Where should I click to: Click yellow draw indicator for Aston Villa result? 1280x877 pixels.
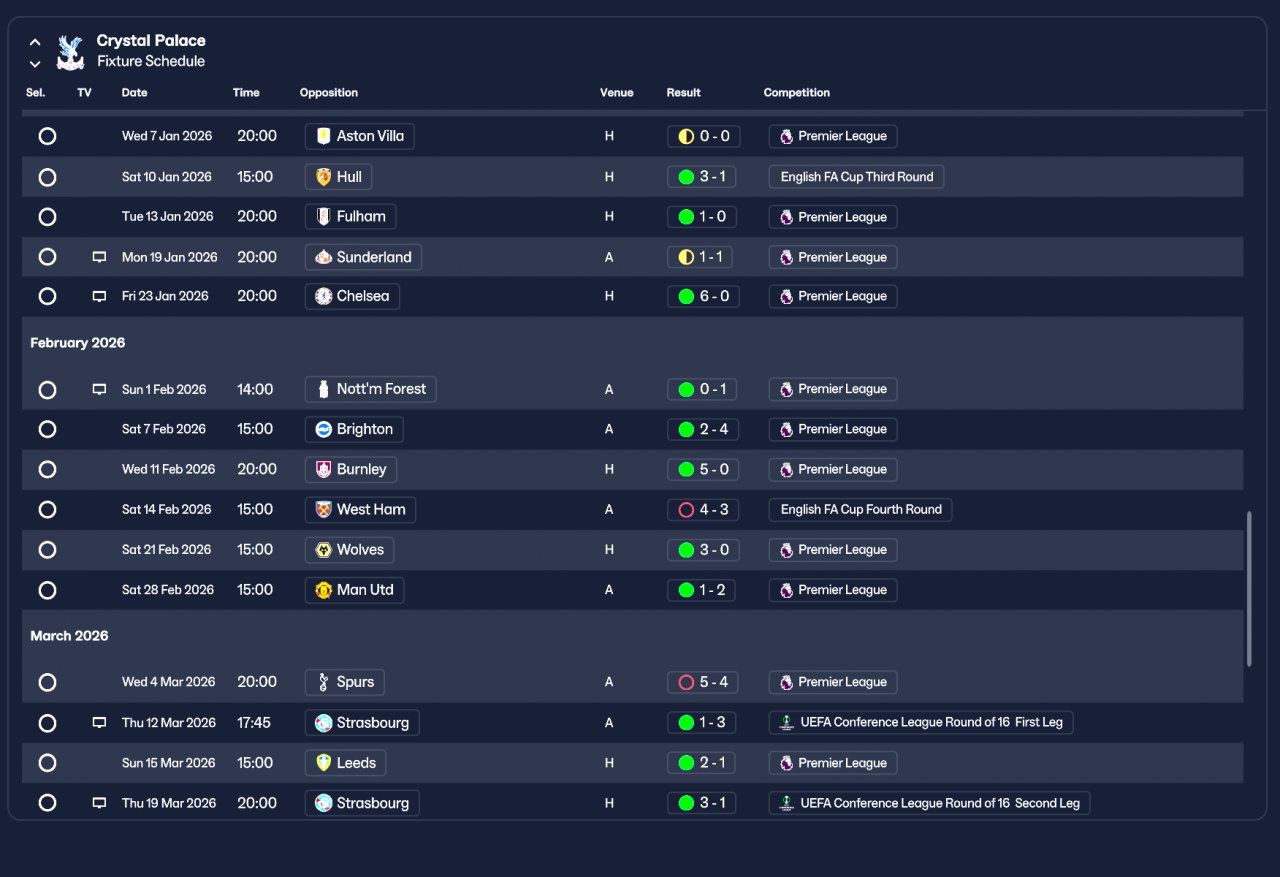tap(686, 136)
